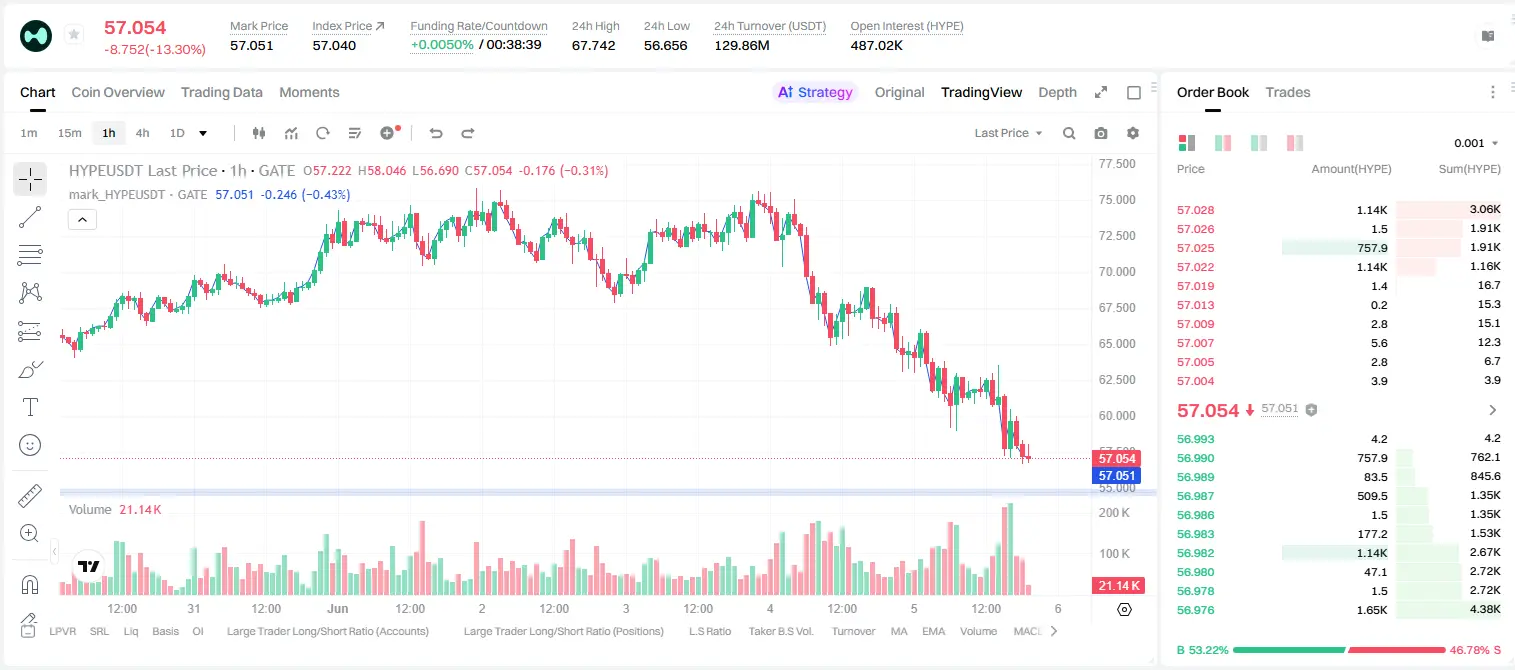Choose the text annotation tool

[x=30, y=407]
